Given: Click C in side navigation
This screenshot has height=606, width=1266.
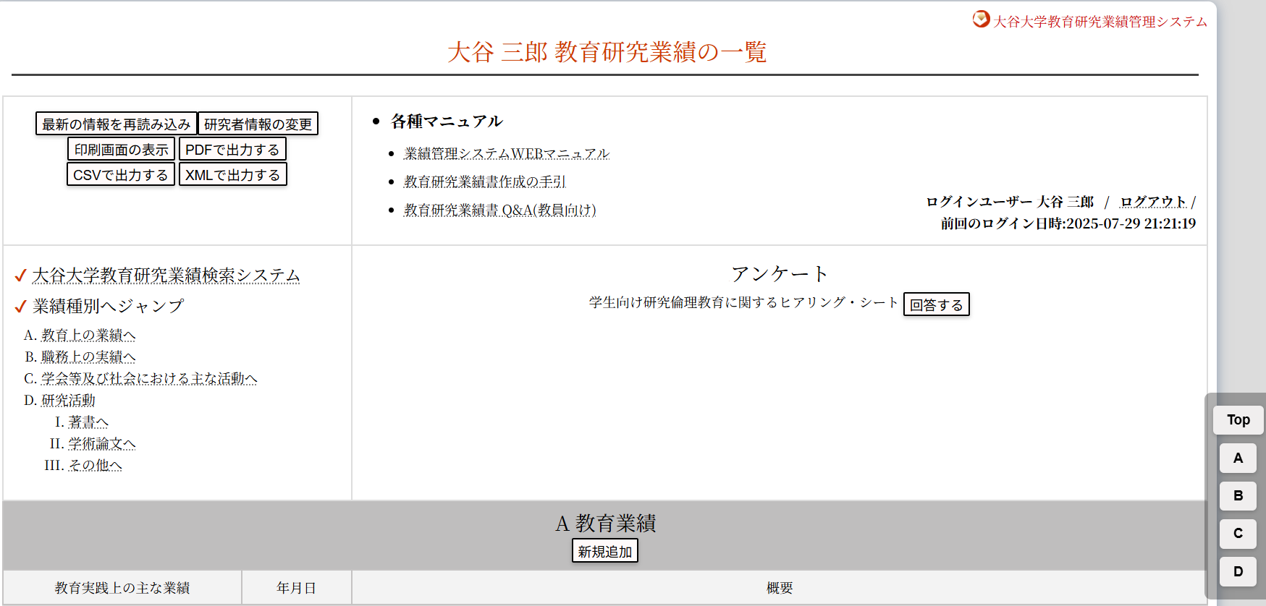Looking at the screenshot, I should point(1238,533).
